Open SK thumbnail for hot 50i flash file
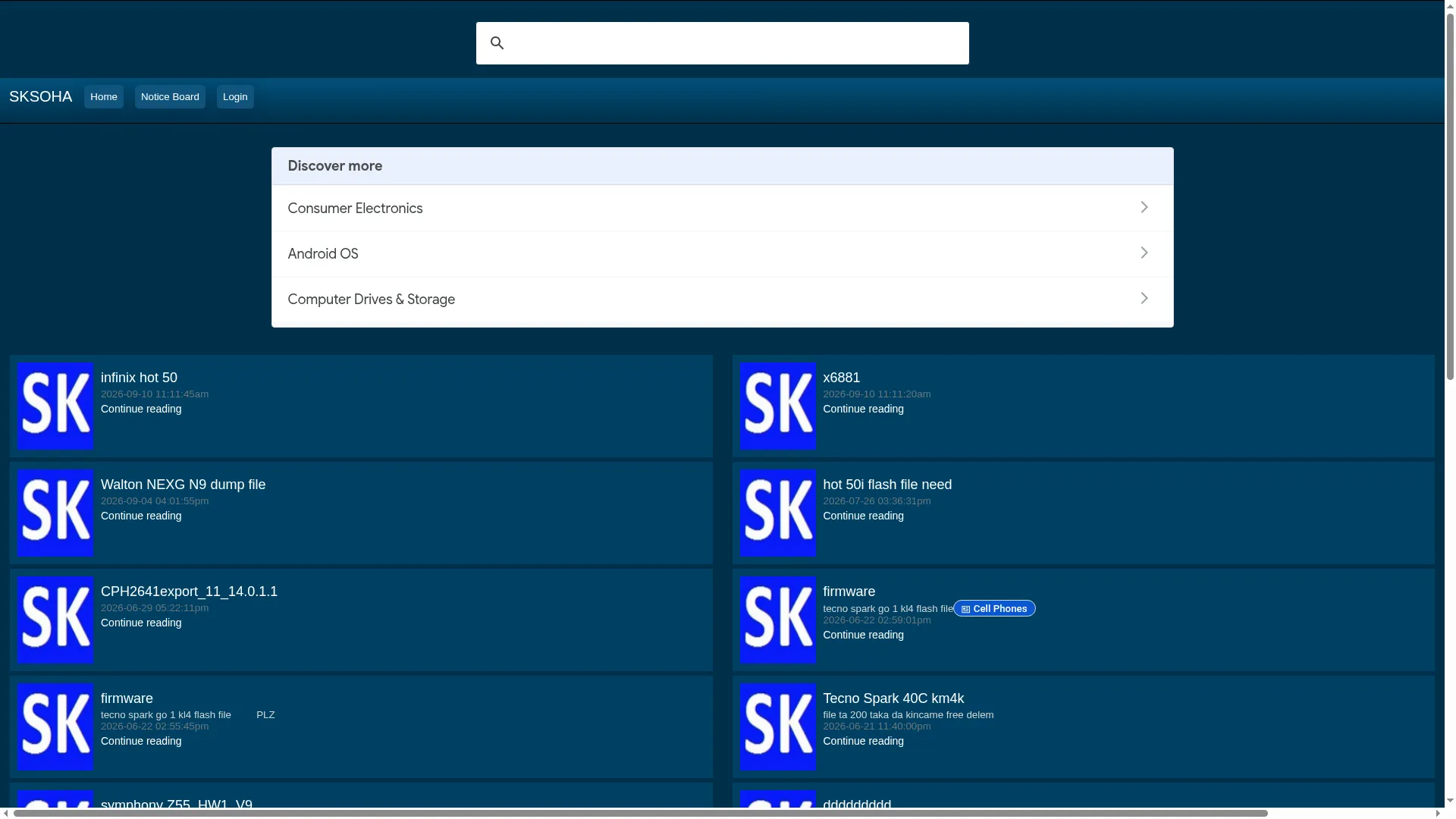The image size is (1456, 819). 777,513
